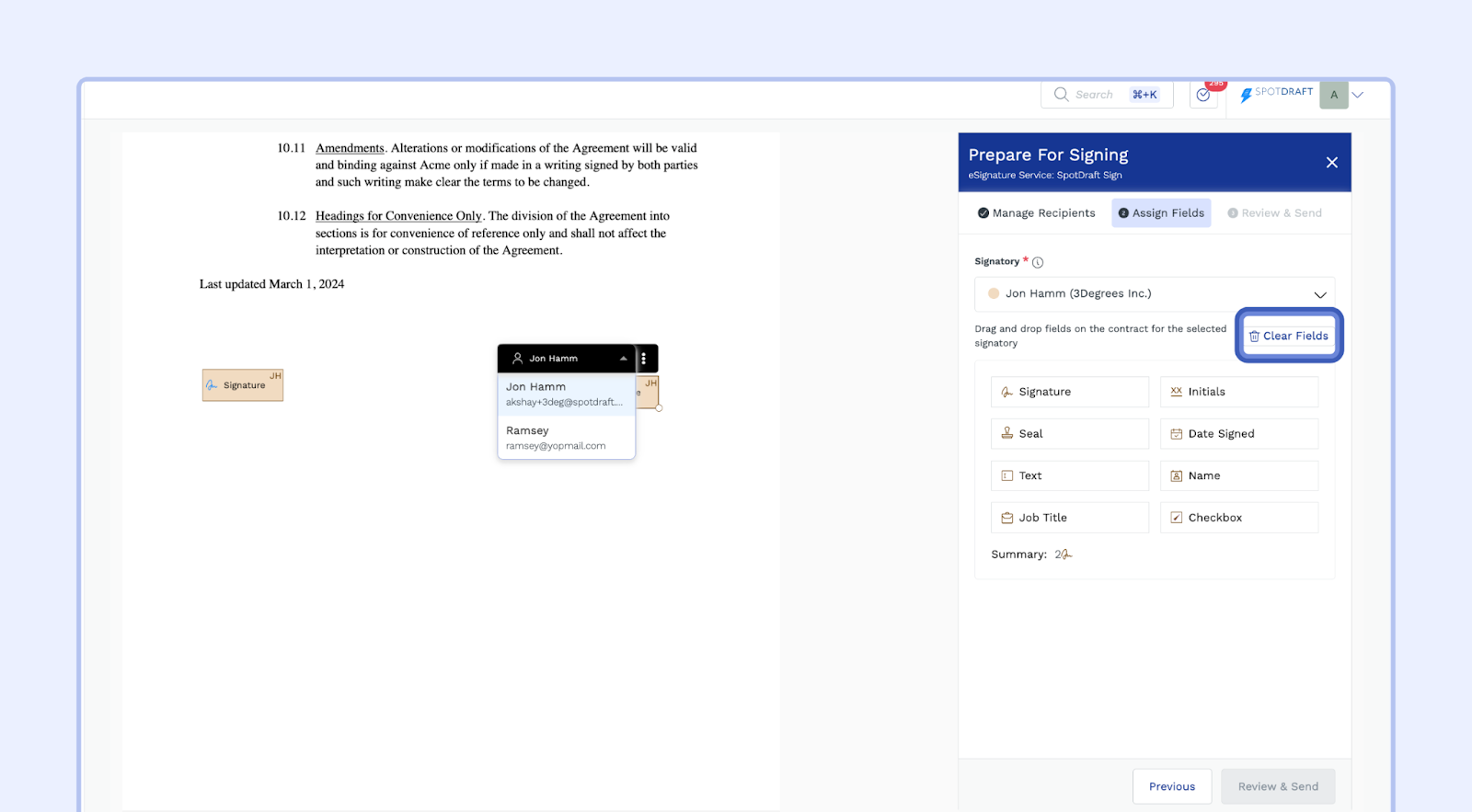Click the Clear Fields button
This screenshot has width=1472, height=812.
(1289, 337)
